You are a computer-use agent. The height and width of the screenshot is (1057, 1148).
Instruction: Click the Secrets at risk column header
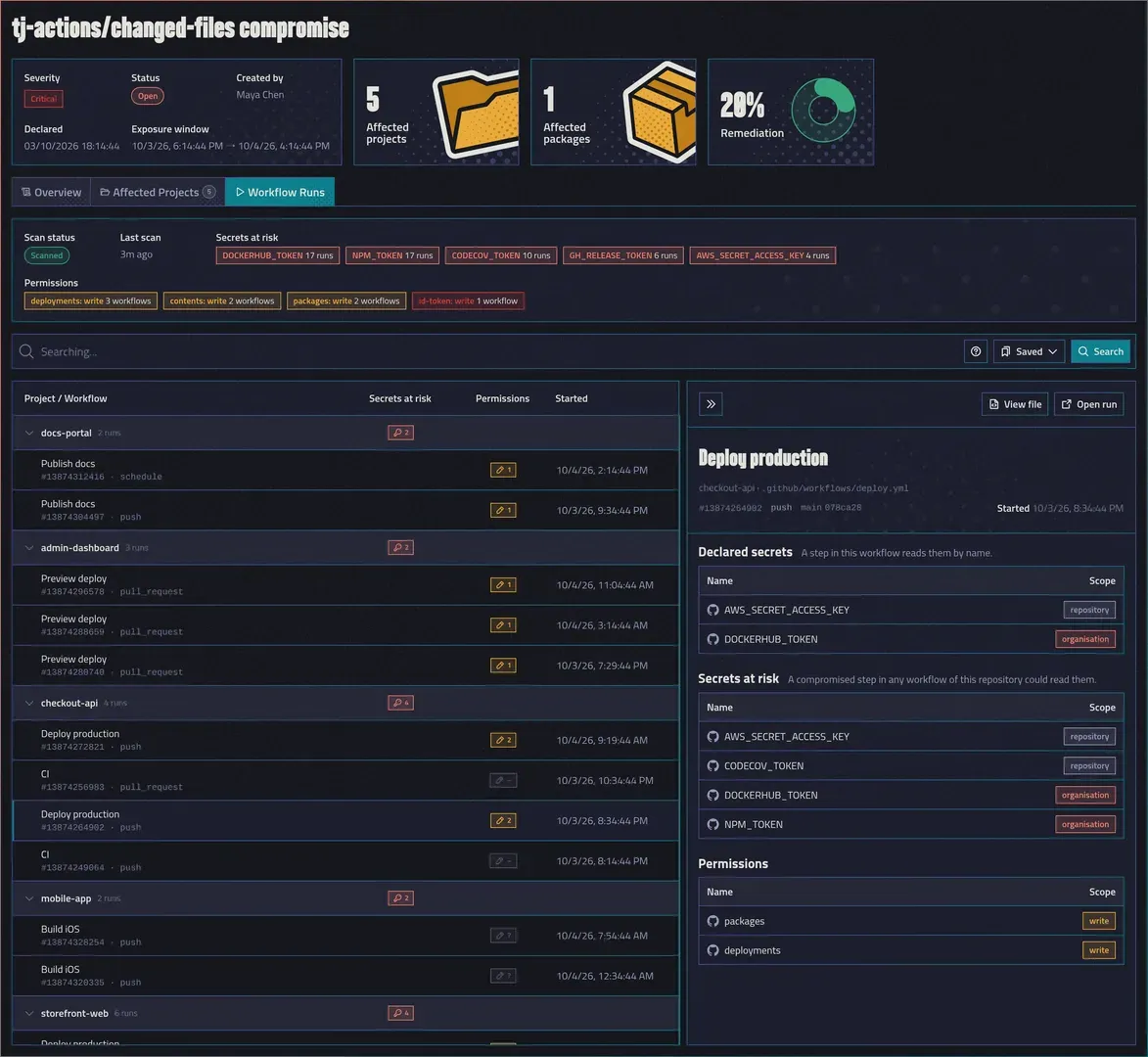pos(399,398)
